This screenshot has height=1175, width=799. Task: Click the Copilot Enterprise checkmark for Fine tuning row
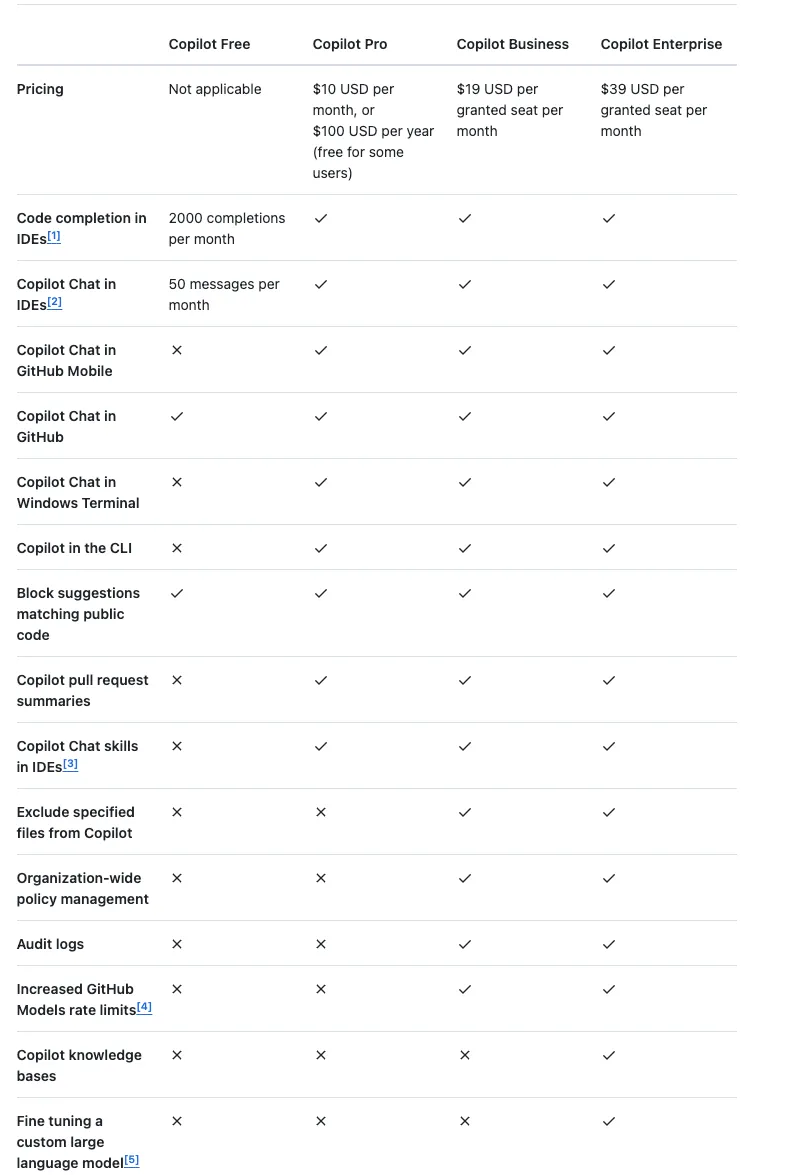pos(609,1121)
